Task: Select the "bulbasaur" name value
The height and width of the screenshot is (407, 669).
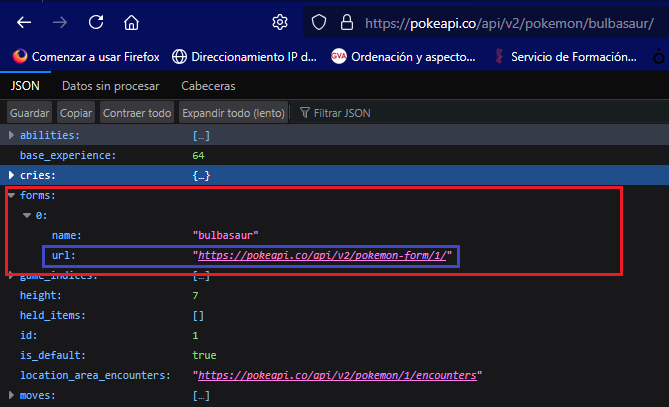Action: [225, 235]
